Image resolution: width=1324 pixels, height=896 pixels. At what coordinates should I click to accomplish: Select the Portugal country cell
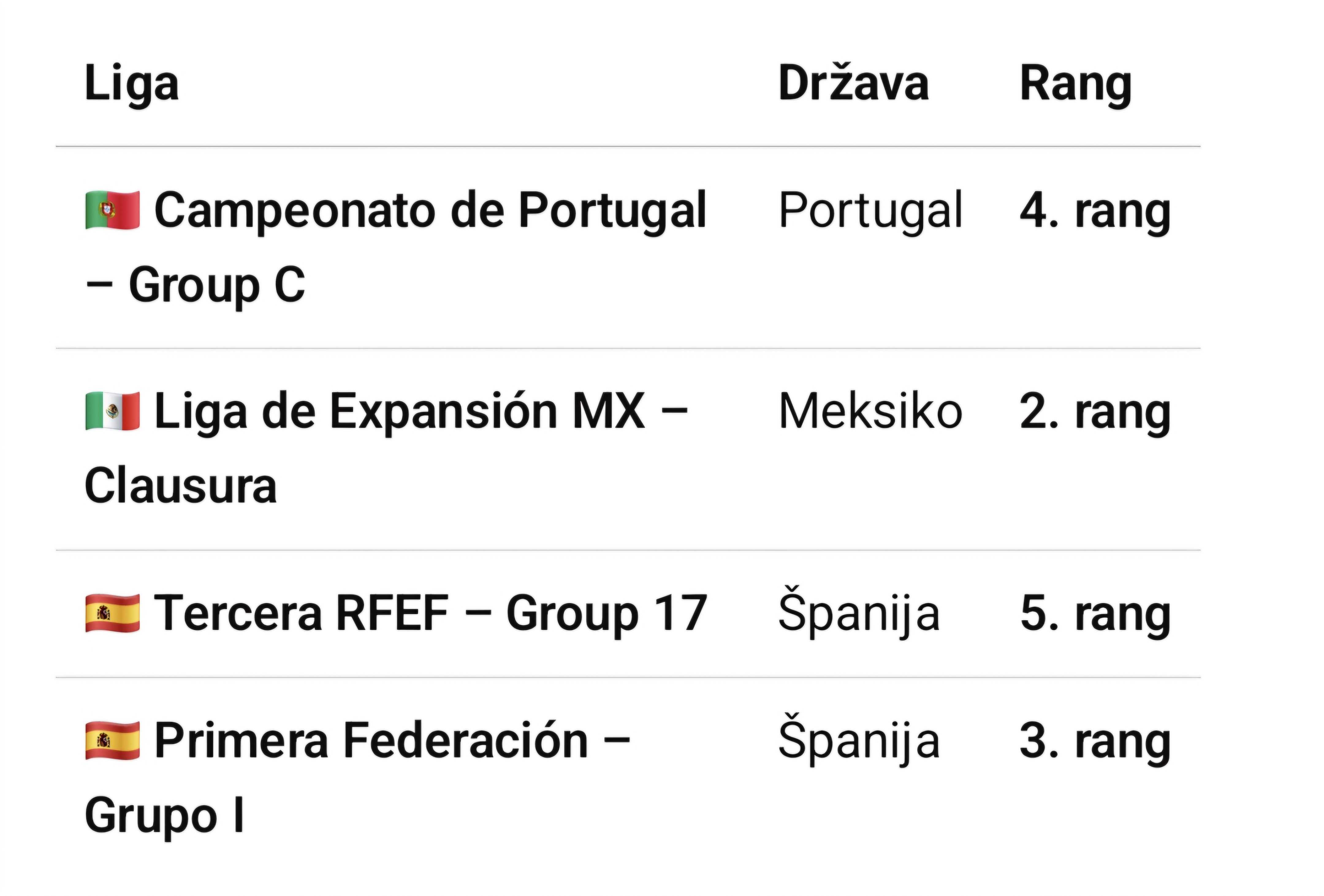870,211
